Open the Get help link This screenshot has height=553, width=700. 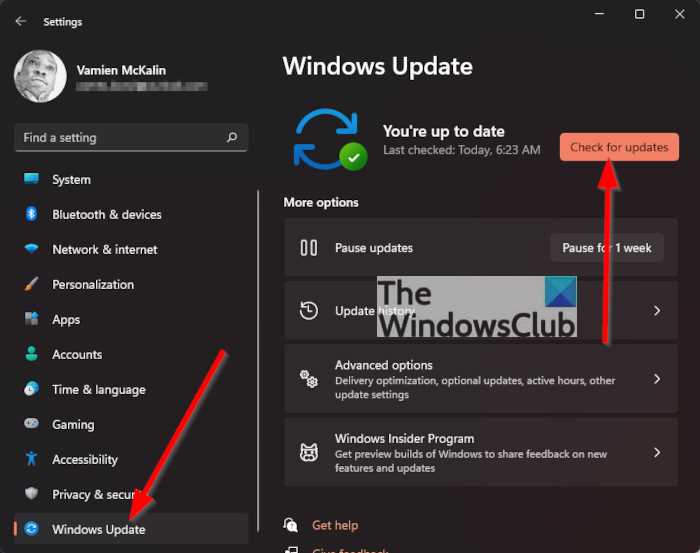(x=335, y=525)
